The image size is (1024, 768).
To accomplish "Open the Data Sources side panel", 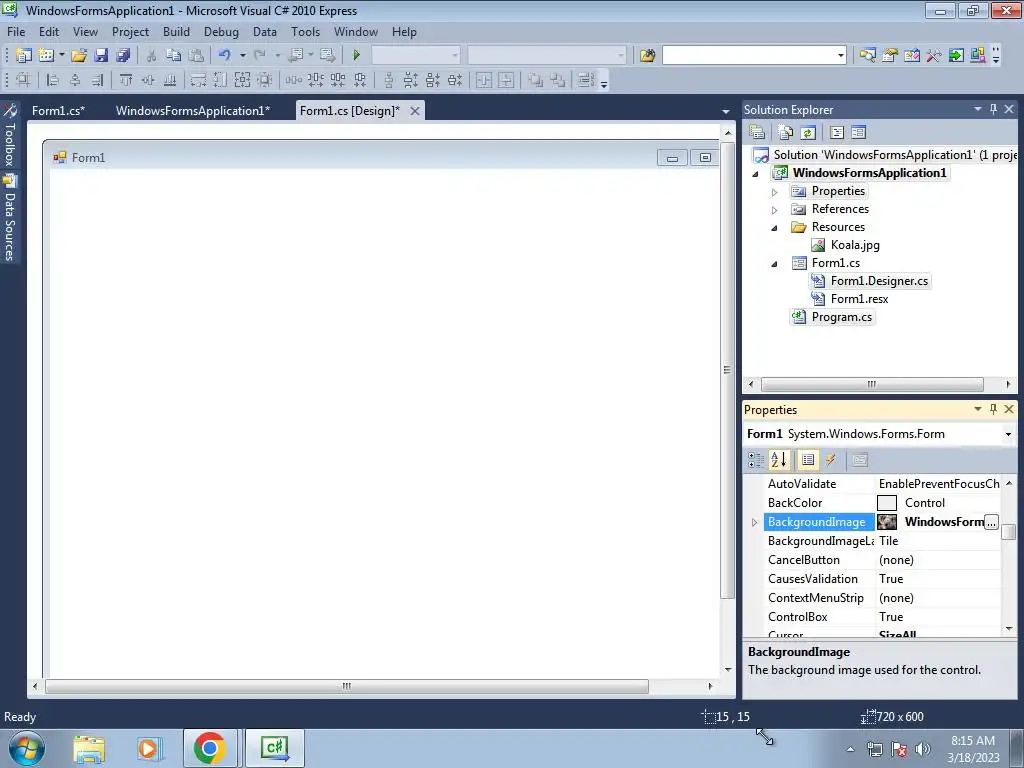I will pyautogui.click(x=10, y=218).
